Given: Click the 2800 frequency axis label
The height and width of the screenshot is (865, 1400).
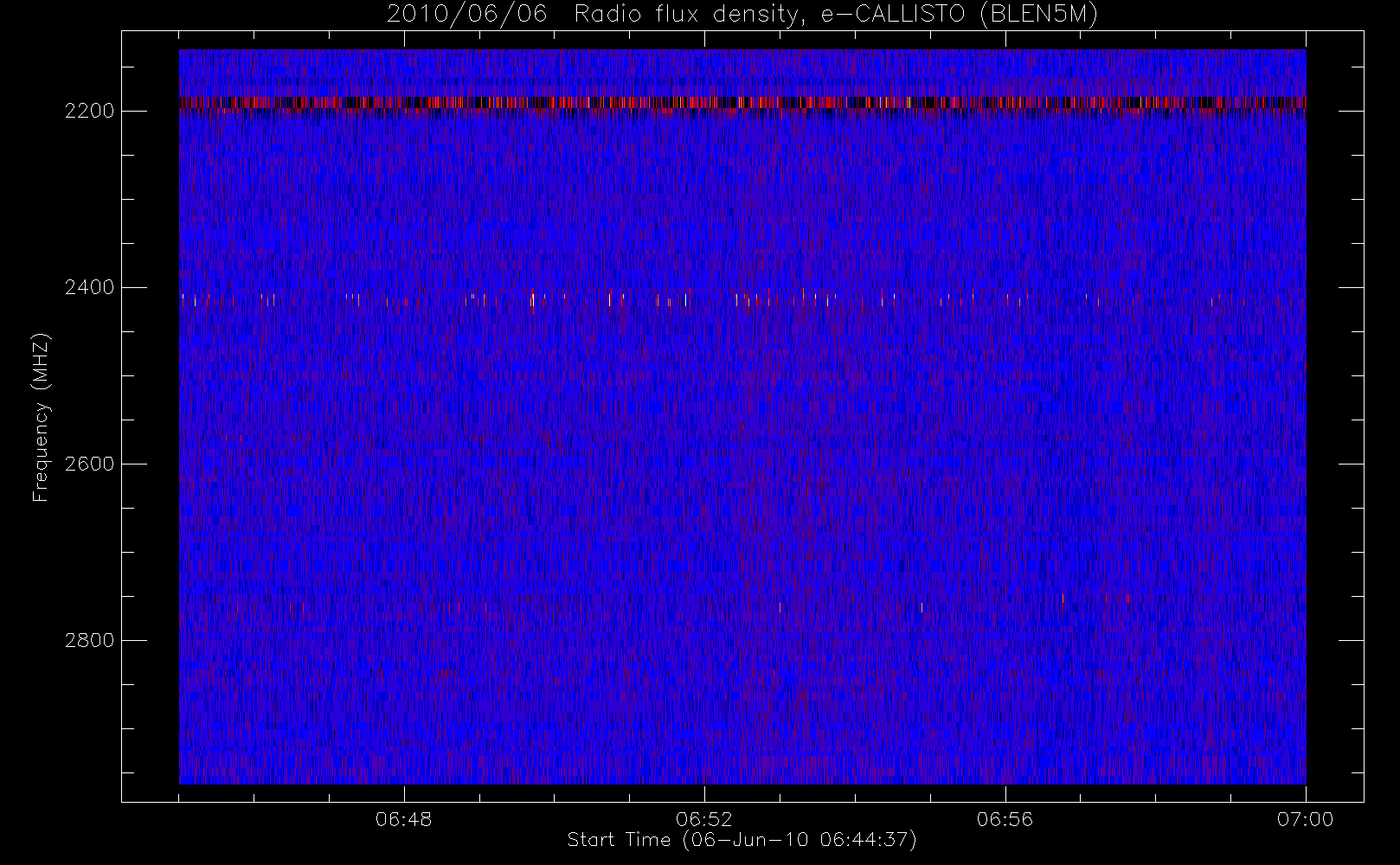Looking at the screenshot, I should 89,640.
